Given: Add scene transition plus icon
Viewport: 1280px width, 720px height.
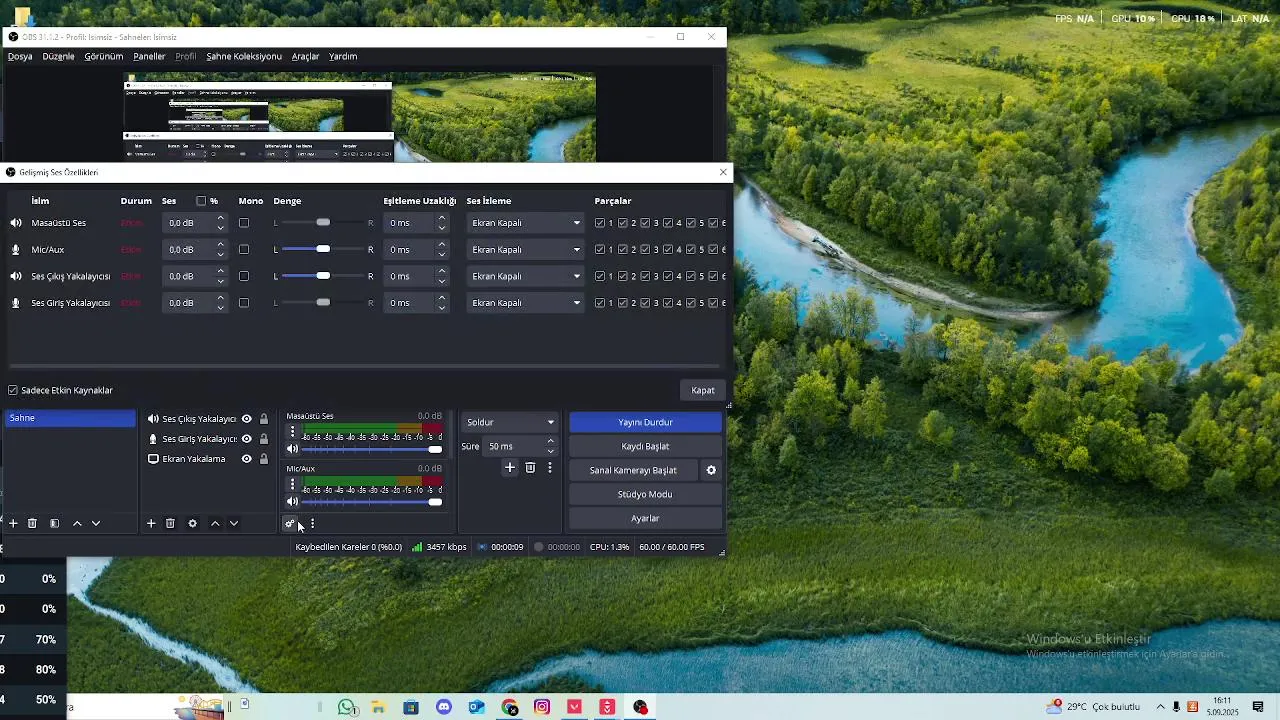Looking at the screenshot, I should click(x=509, y=467).
